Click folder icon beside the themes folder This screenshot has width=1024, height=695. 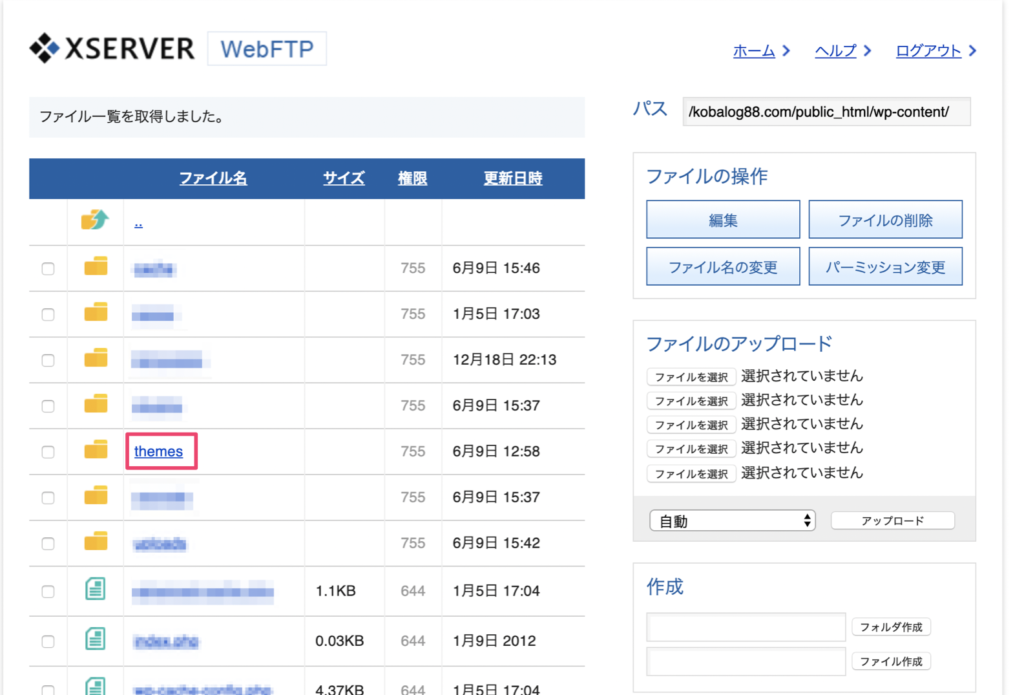[x=95, y=449]
